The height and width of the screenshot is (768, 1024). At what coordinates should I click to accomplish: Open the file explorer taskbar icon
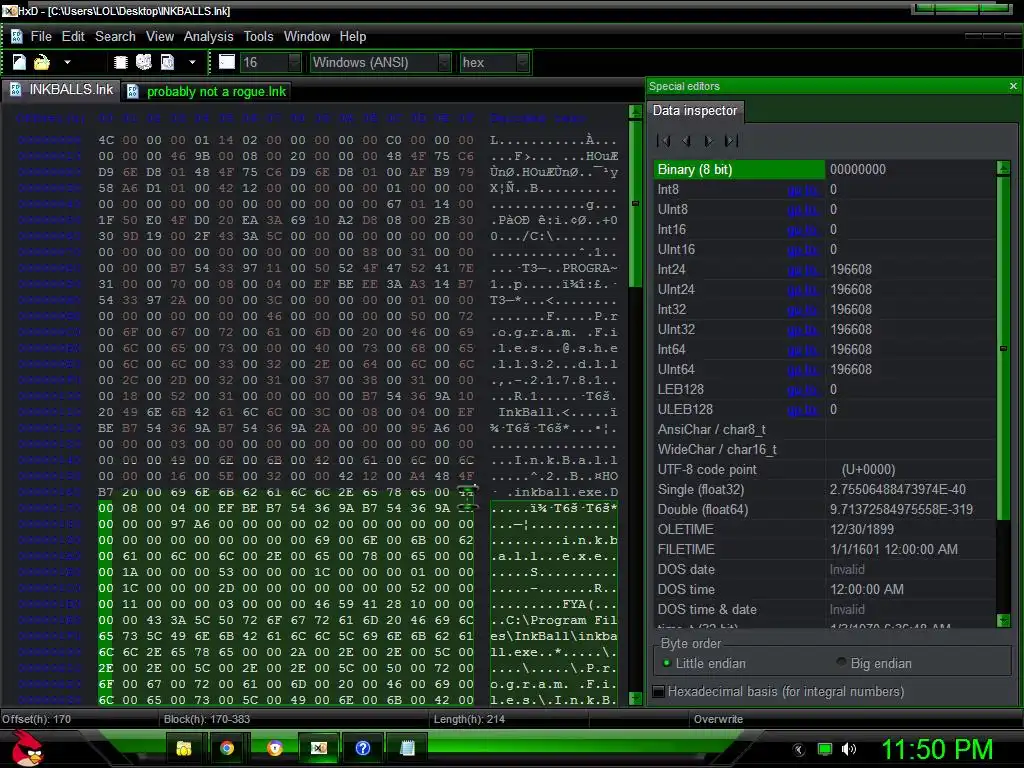[x=184, y=748]
